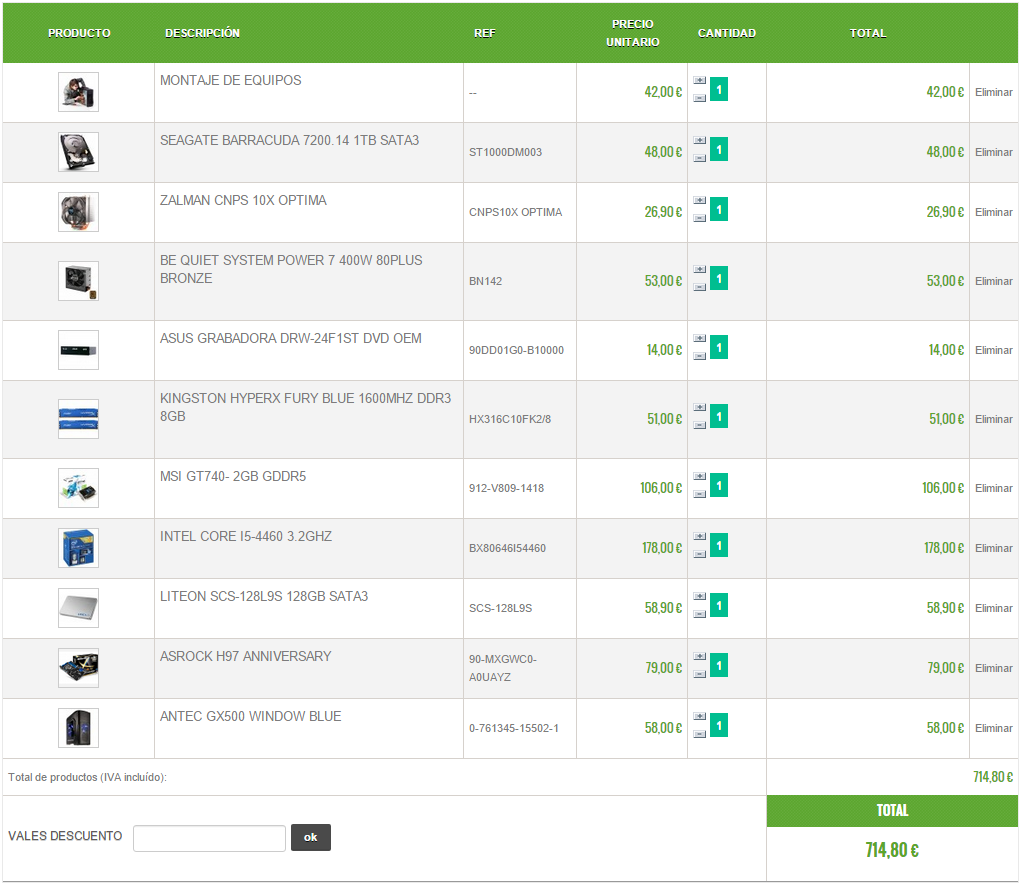The image size is (1022, 886).
Task: Increase quantity of Seagate Barracuda 1TB
Action: point(699,140)
